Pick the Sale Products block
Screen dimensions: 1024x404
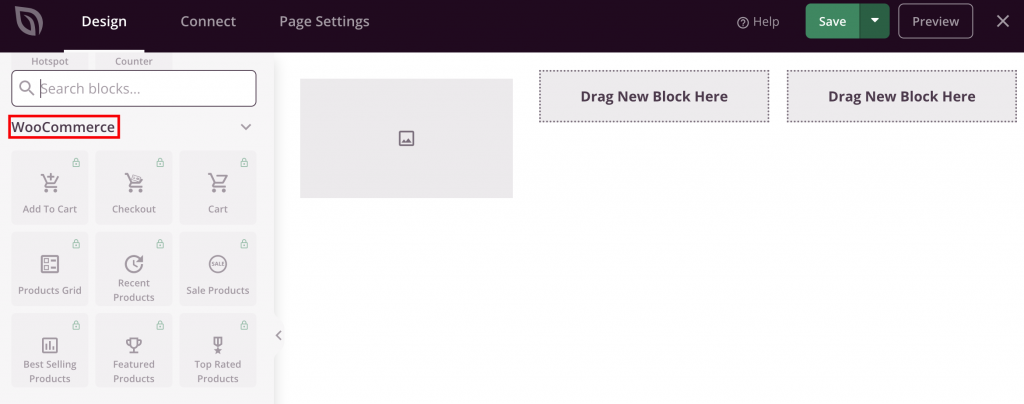click(218, 266)
